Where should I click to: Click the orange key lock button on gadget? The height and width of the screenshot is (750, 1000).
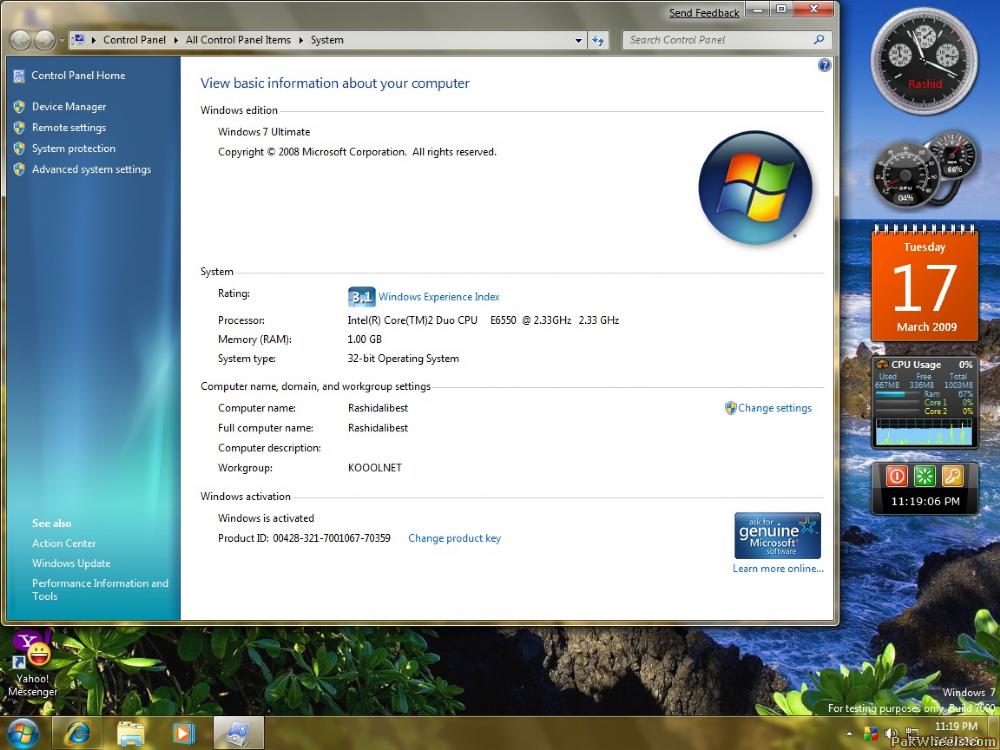coord(952,476)
